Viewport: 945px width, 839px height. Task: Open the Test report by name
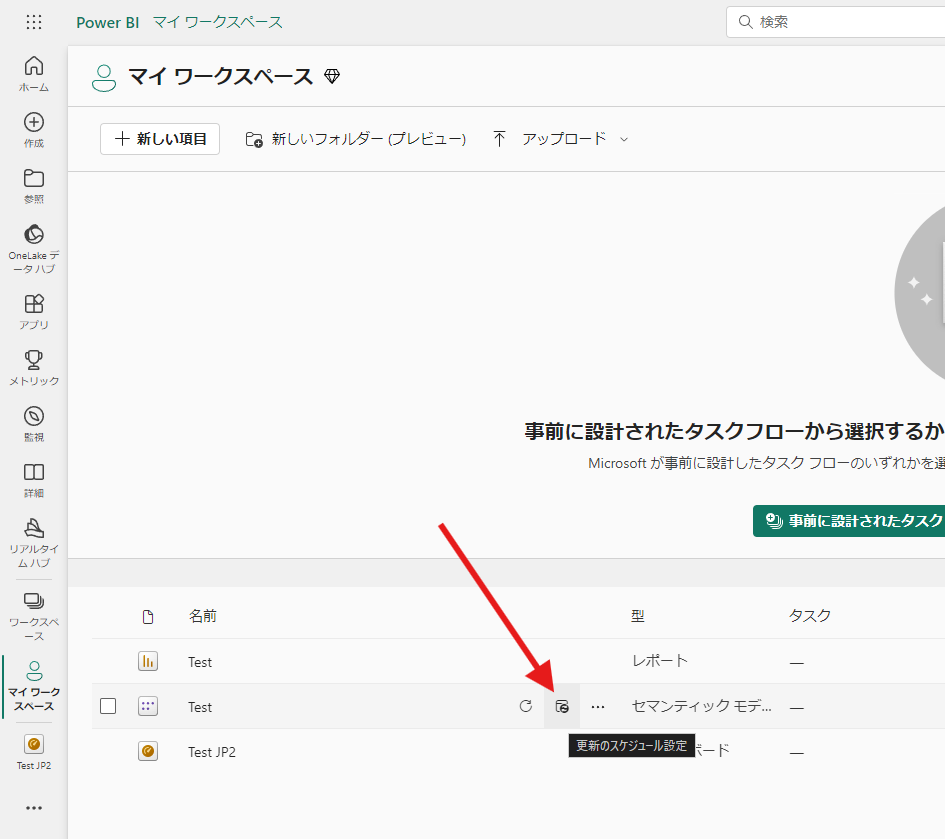pos(199,662)
